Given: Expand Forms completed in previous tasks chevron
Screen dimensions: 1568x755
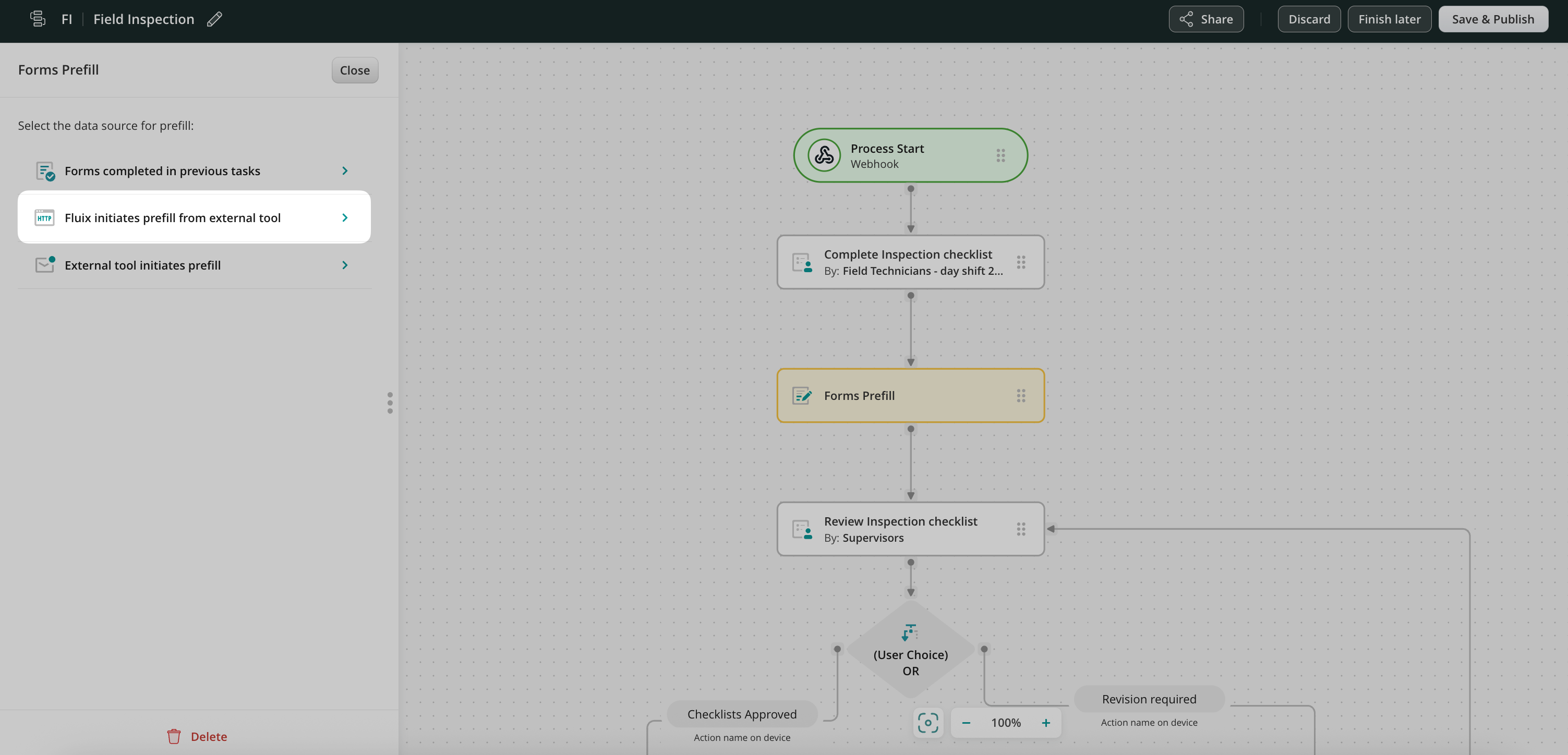Looking at the screenshot, I should coord(344,171).
